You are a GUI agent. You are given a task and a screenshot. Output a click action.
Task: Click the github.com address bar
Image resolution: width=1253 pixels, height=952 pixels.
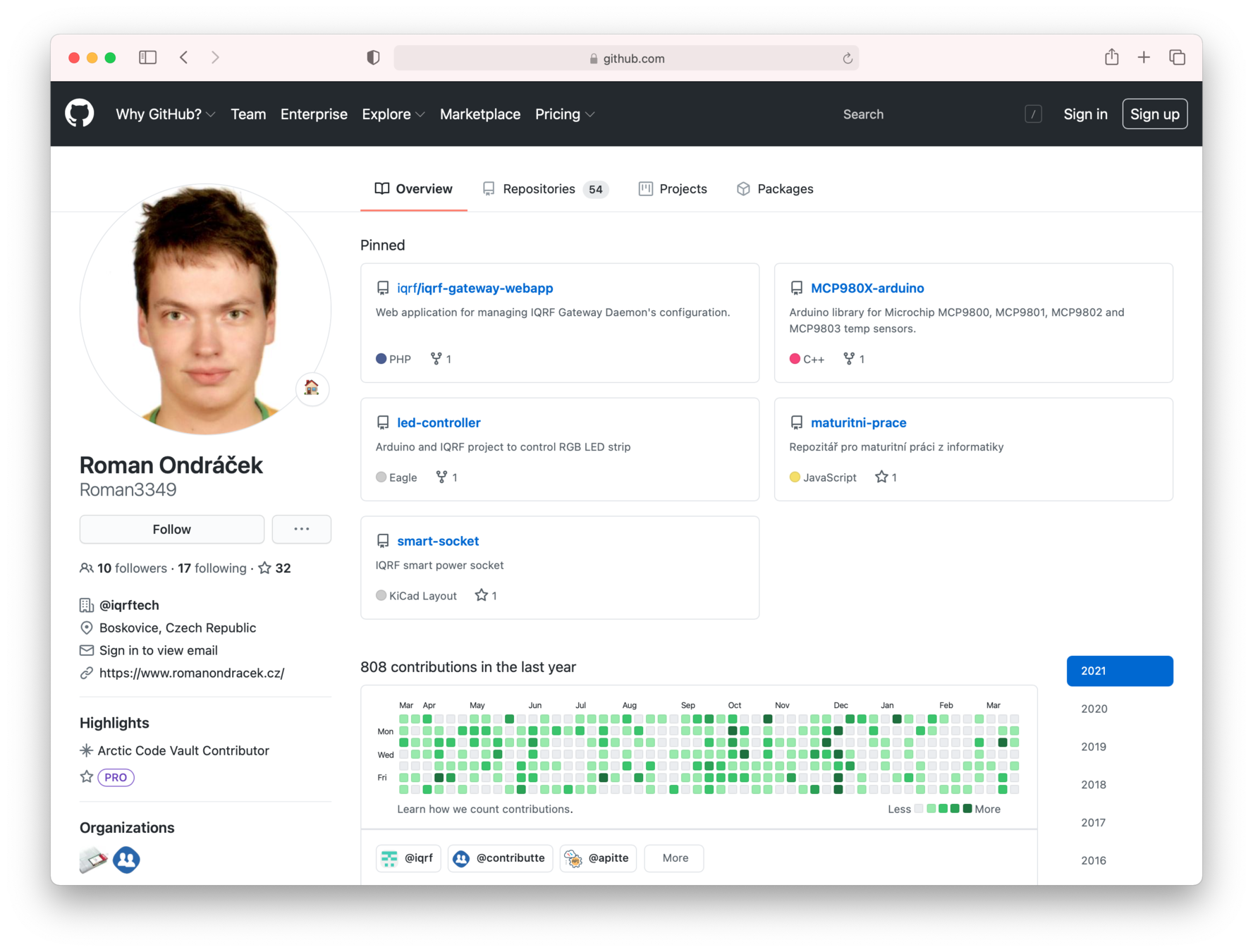pyautogui.click(x=626, y=59)
